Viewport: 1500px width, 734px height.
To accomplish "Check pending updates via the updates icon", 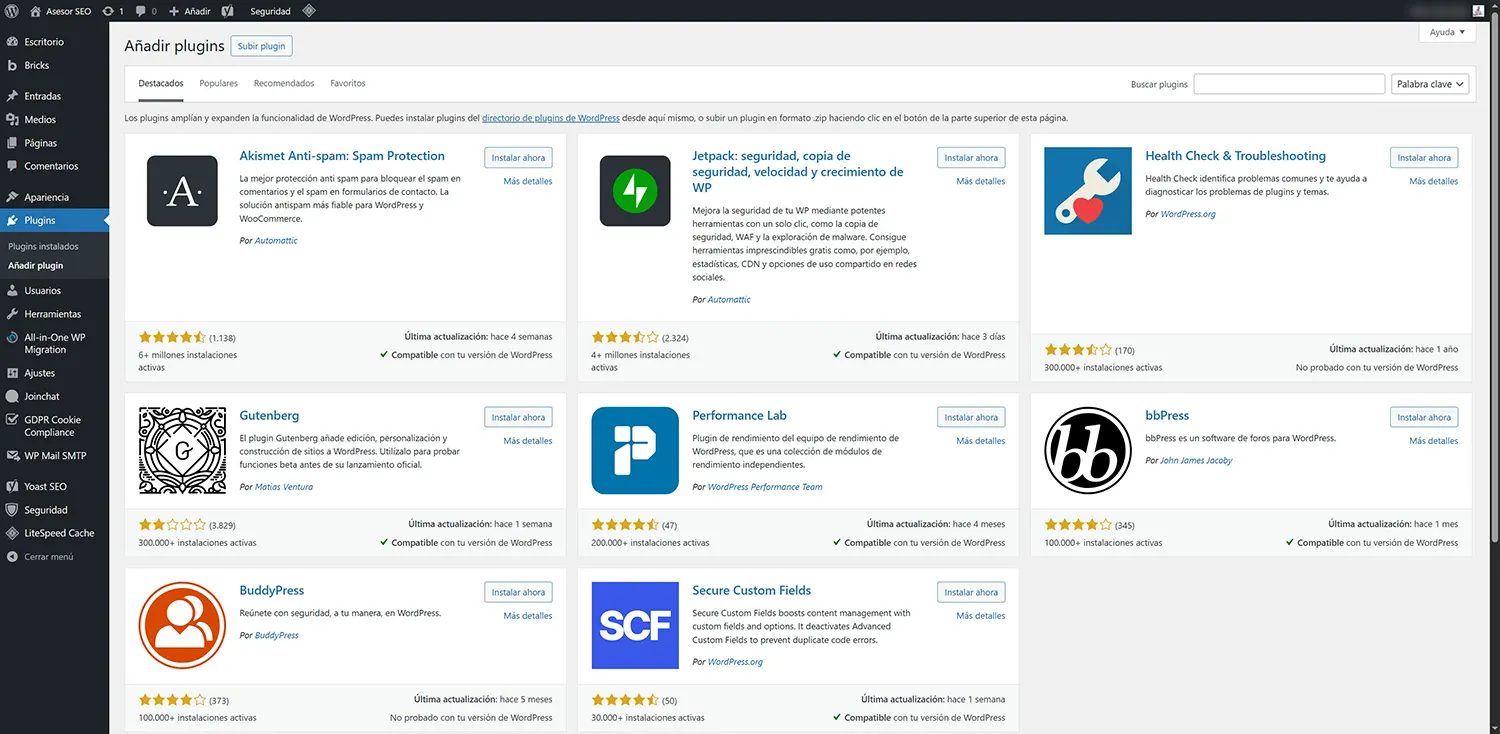I will point(110,10).
